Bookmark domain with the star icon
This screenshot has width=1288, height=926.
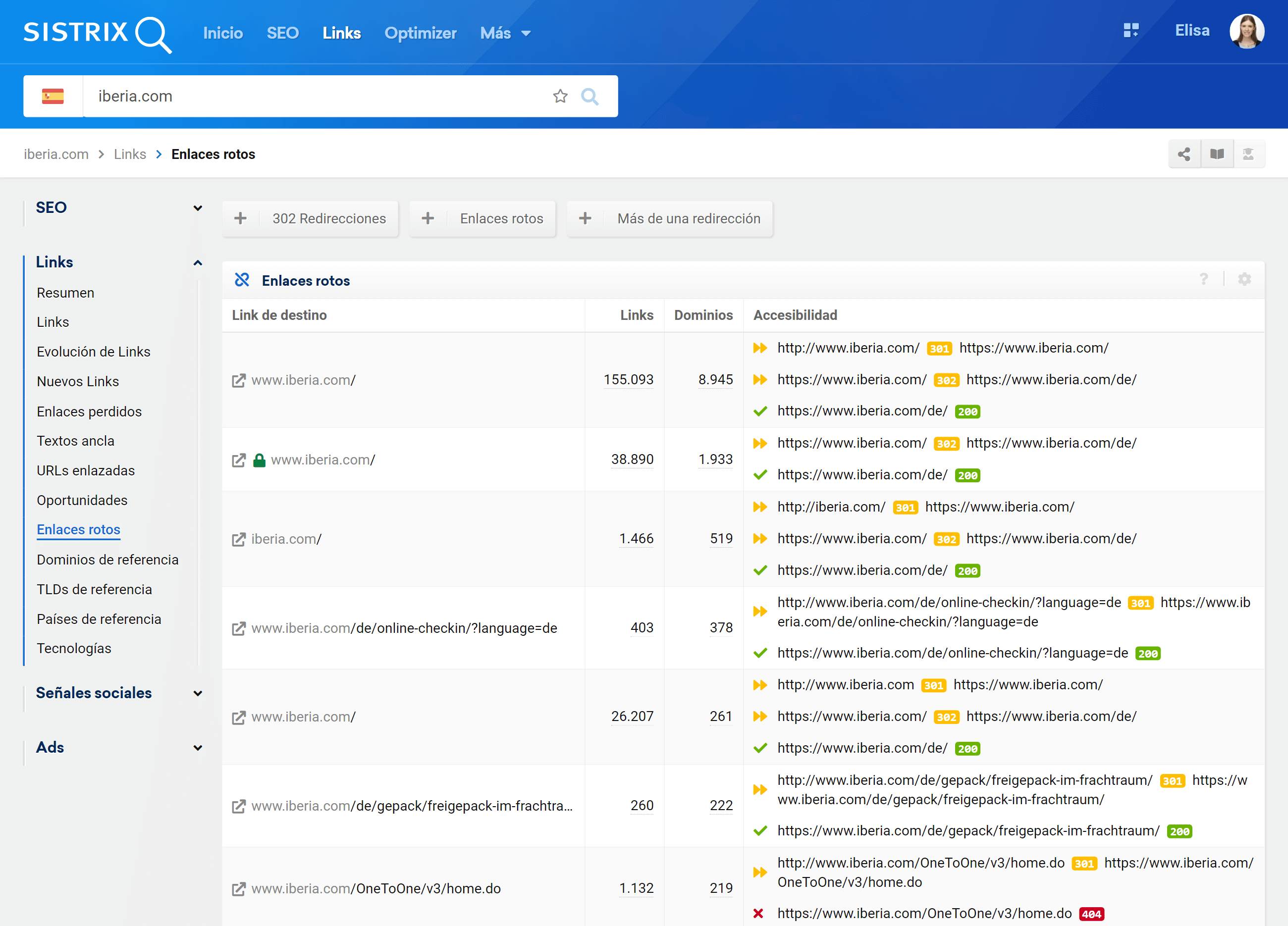(560, 97)
